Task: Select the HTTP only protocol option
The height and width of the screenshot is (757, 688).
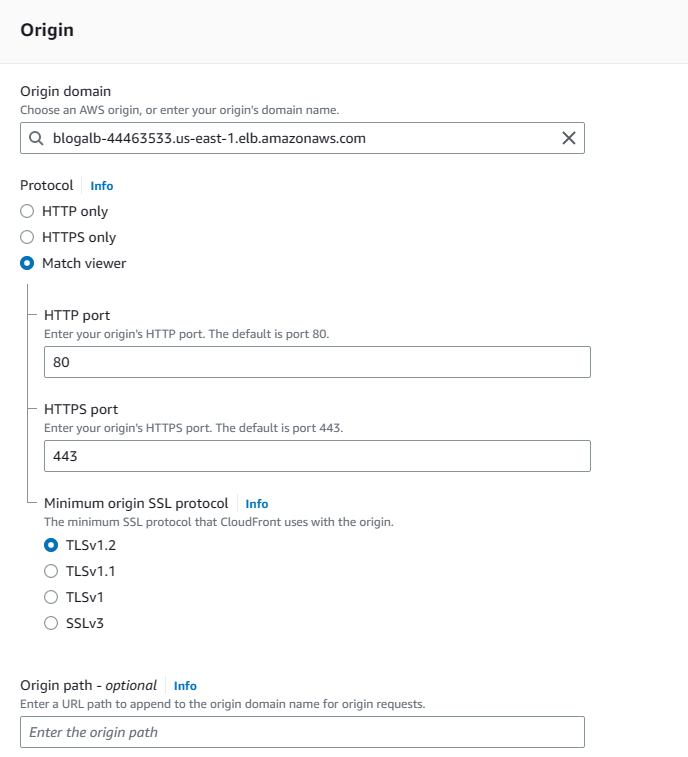Action: (x=28, y=211)
